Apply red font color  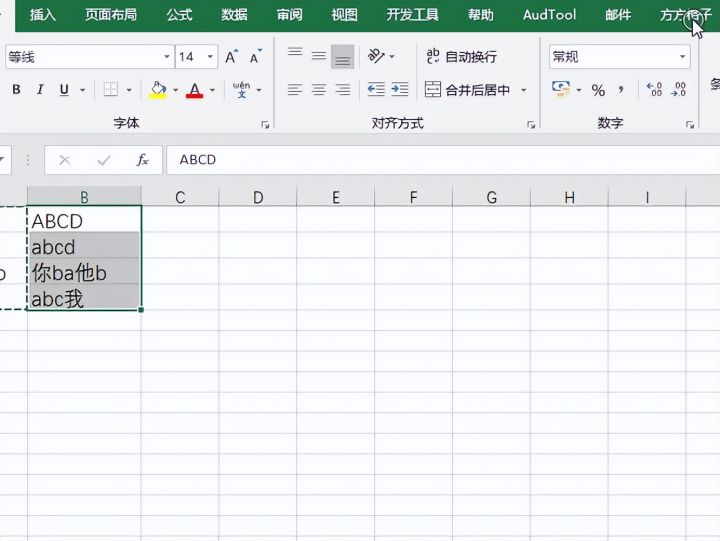pos(195,90)
